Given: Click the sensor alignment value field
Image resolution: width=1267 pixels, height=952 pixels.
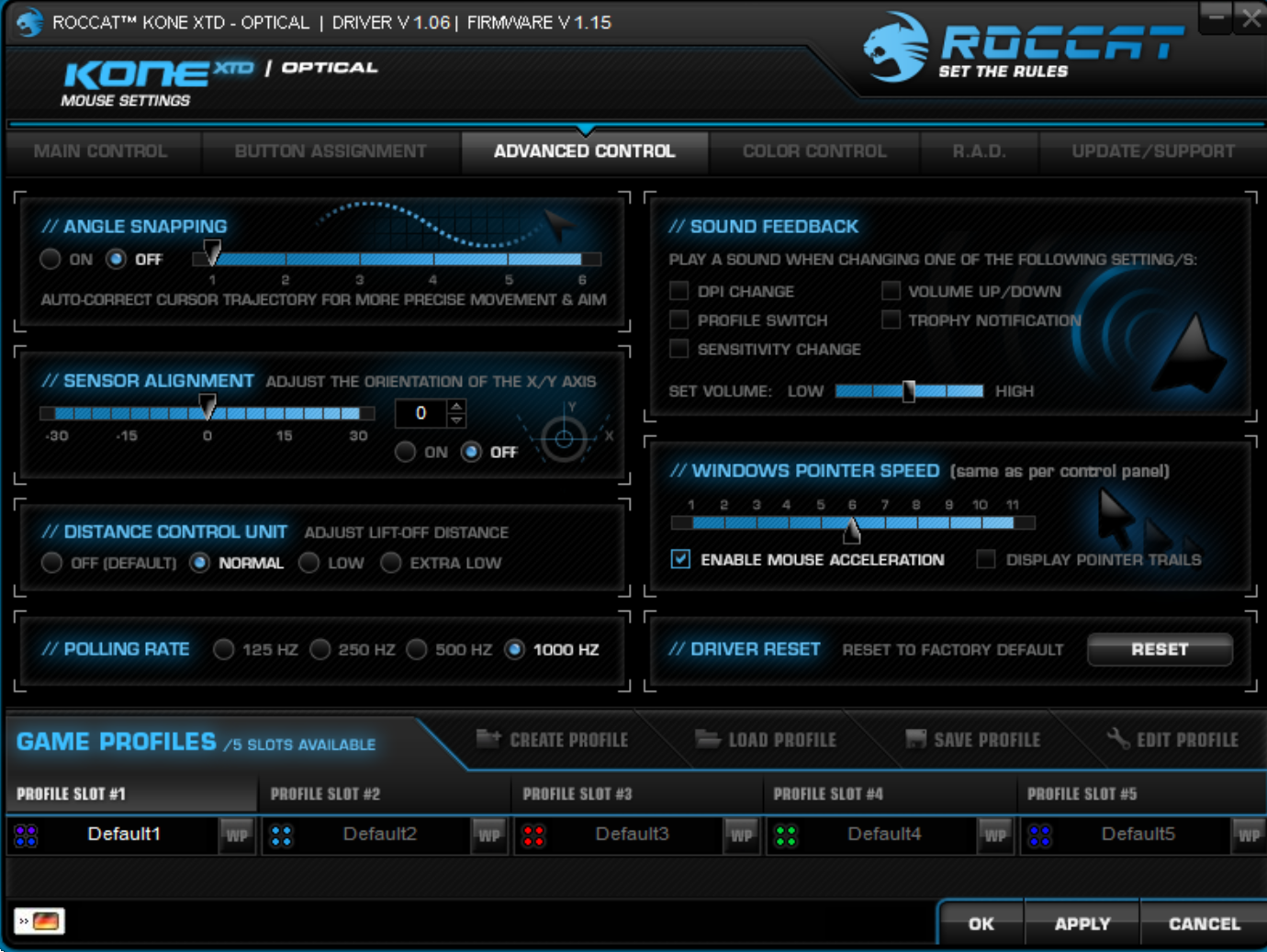Looking at the screenshot, I should tap(421, 413).
